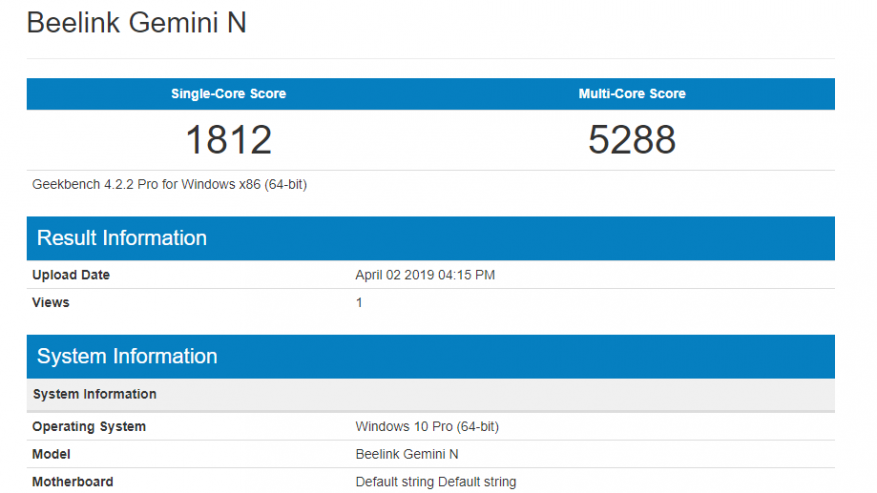The width and height of the screenshot is (877, 493).
Task: Click the Single-Core Score header
Action: (x=228, y=93)
